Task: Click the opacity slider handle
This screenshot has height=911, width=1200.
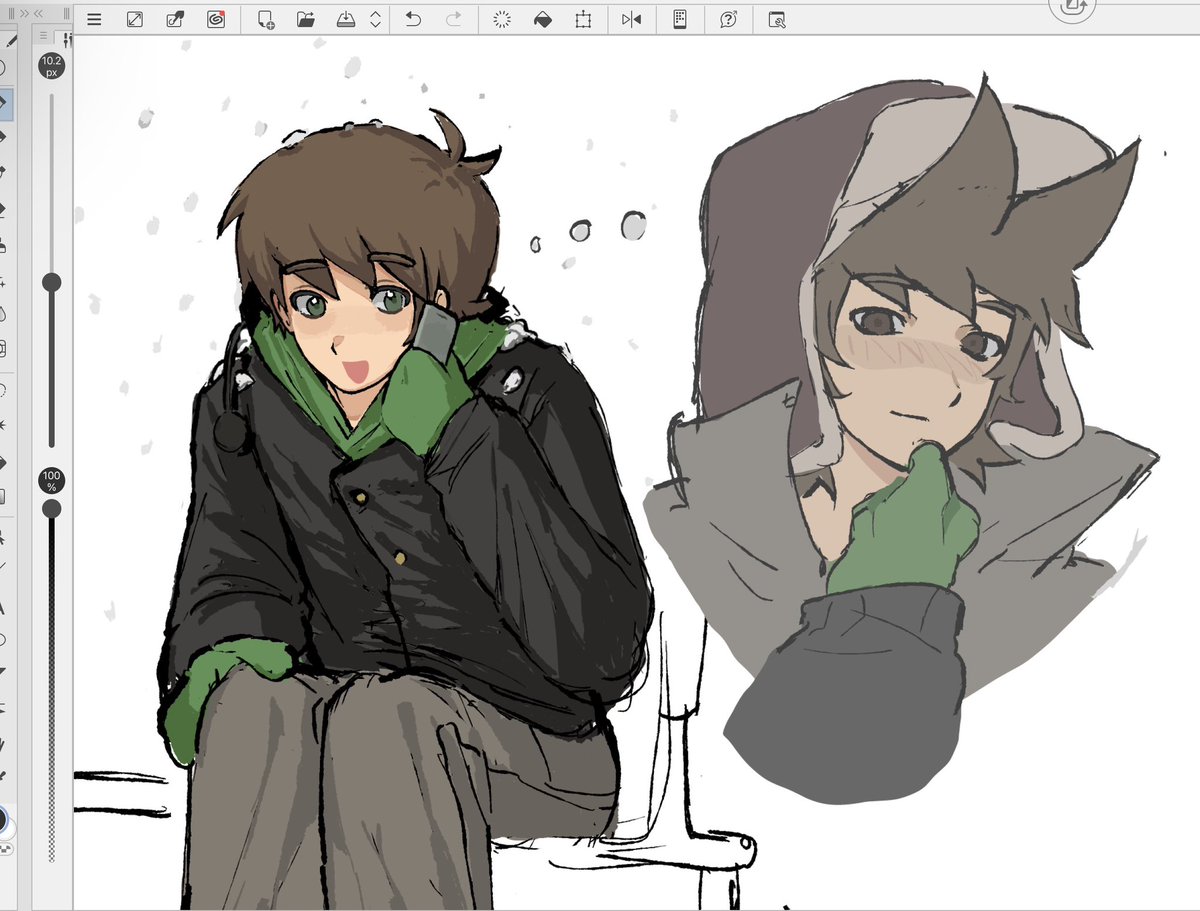Action: coord(52,509)
